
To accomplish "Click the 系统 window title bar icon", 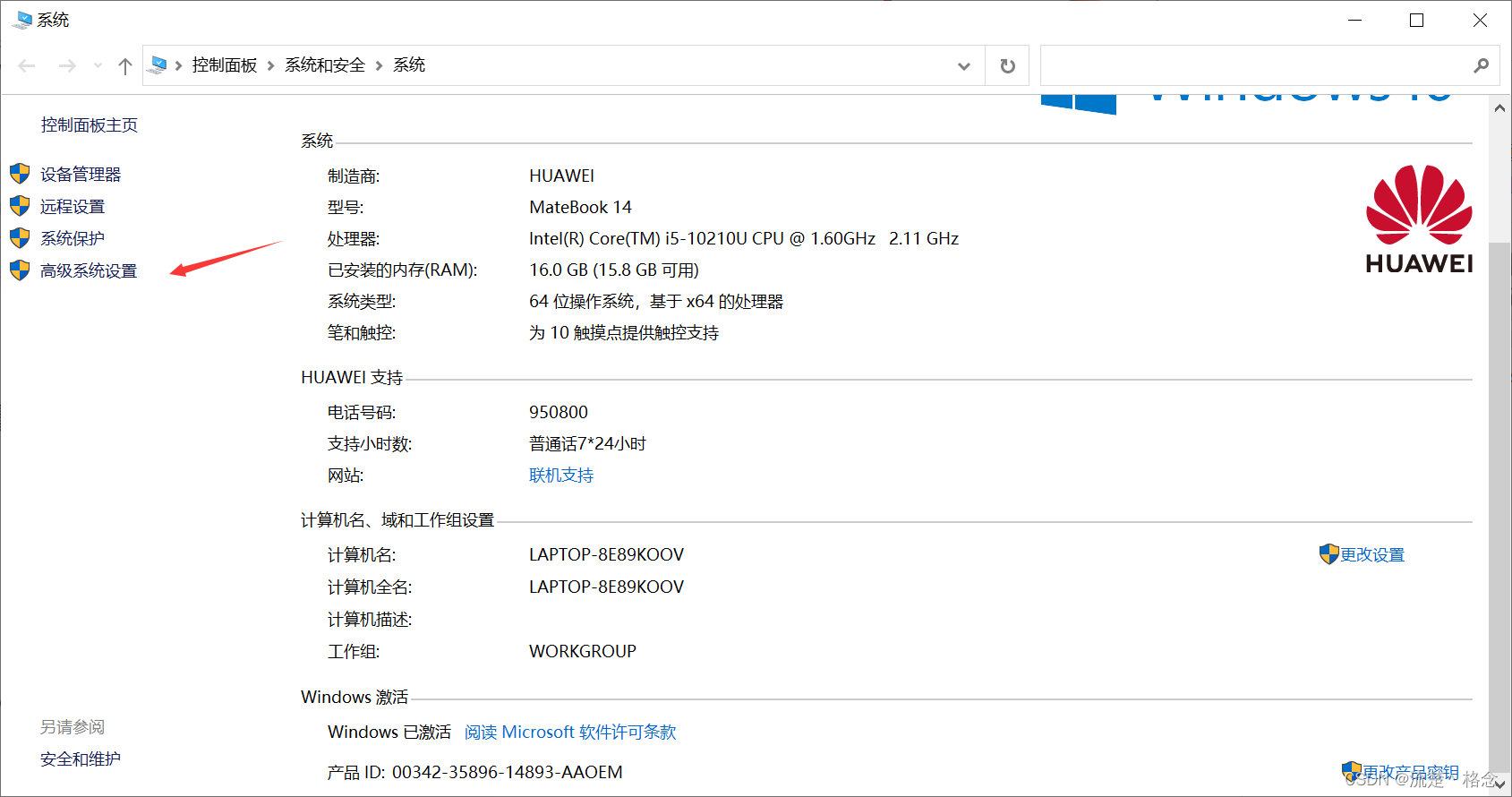I will (x=22, y=20).
